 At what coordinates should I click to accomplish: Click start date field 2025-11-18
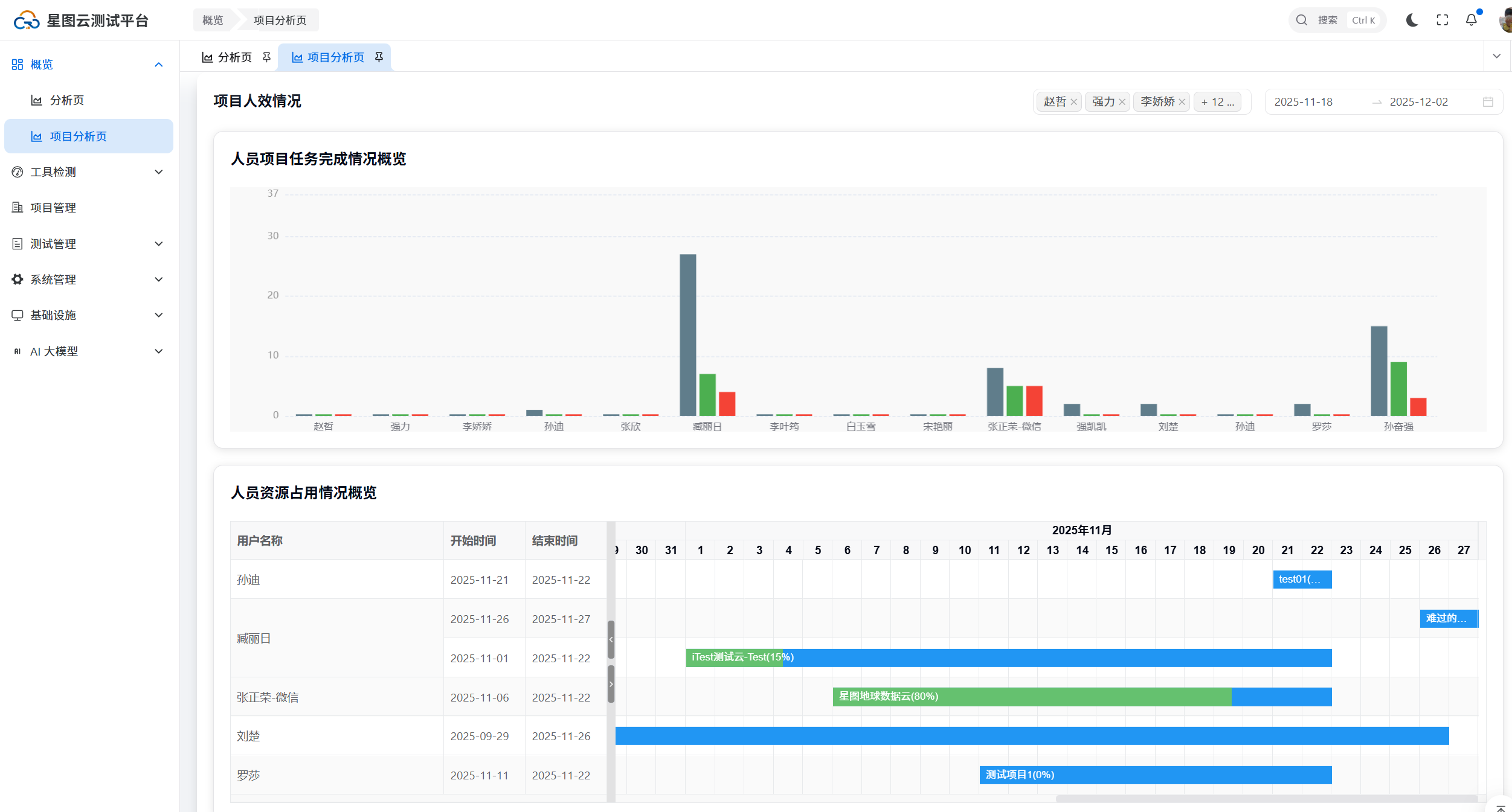1304,102
